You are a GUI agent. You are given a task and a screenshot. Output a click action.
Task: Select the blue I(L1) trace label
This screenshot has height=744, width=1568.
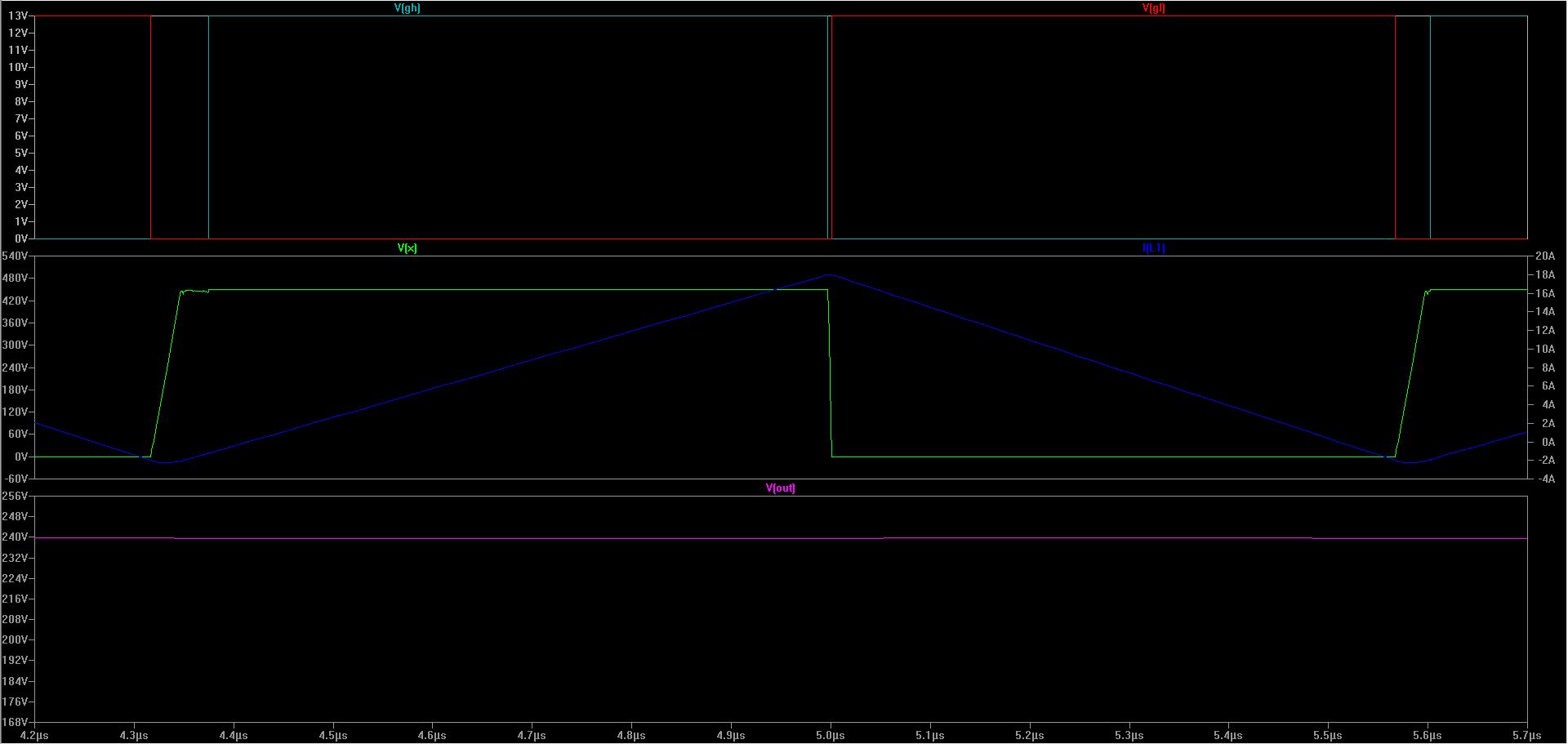1153,248
